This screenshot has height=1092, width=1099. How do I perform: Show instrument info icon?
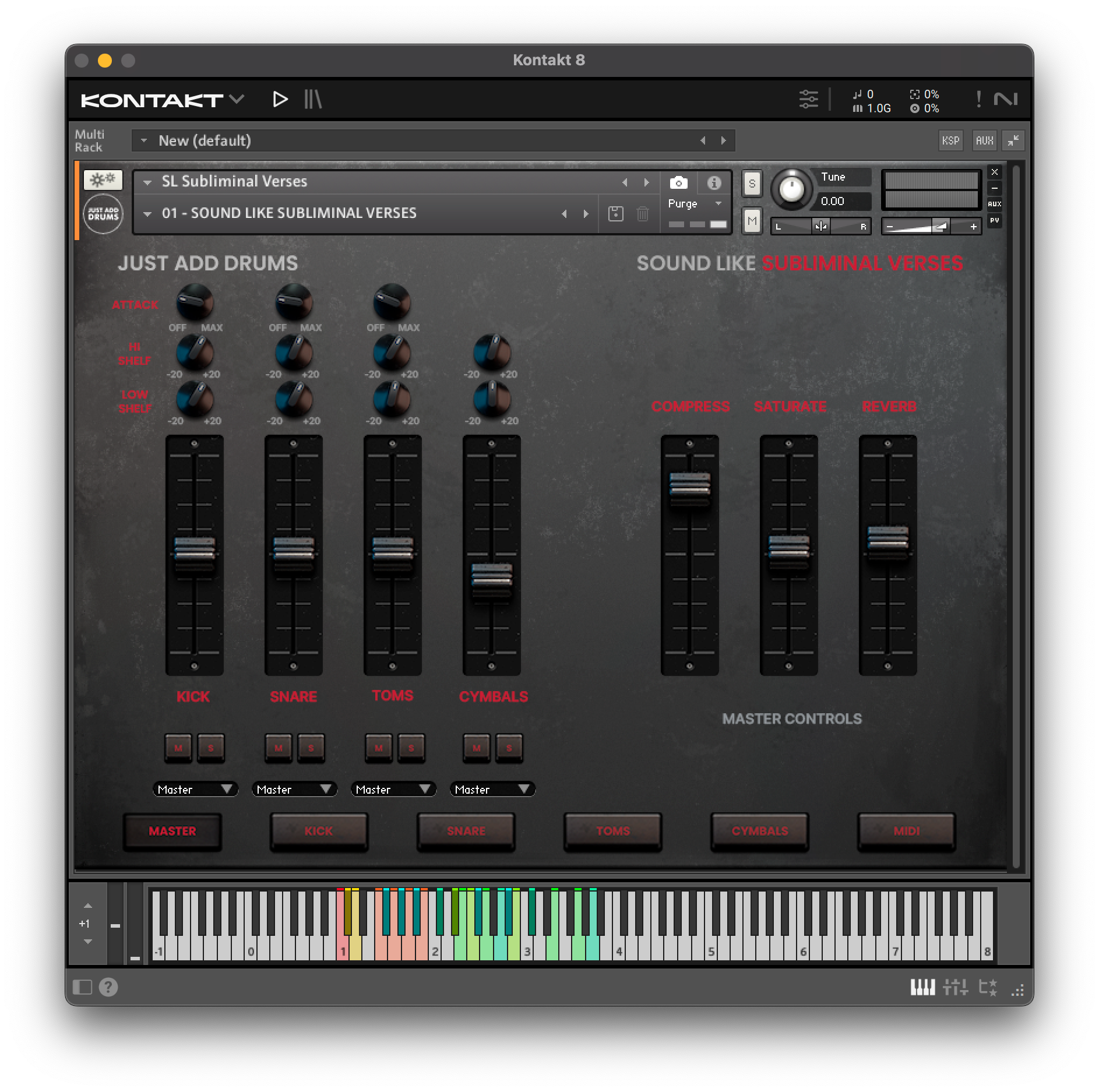tap(714, 183)
